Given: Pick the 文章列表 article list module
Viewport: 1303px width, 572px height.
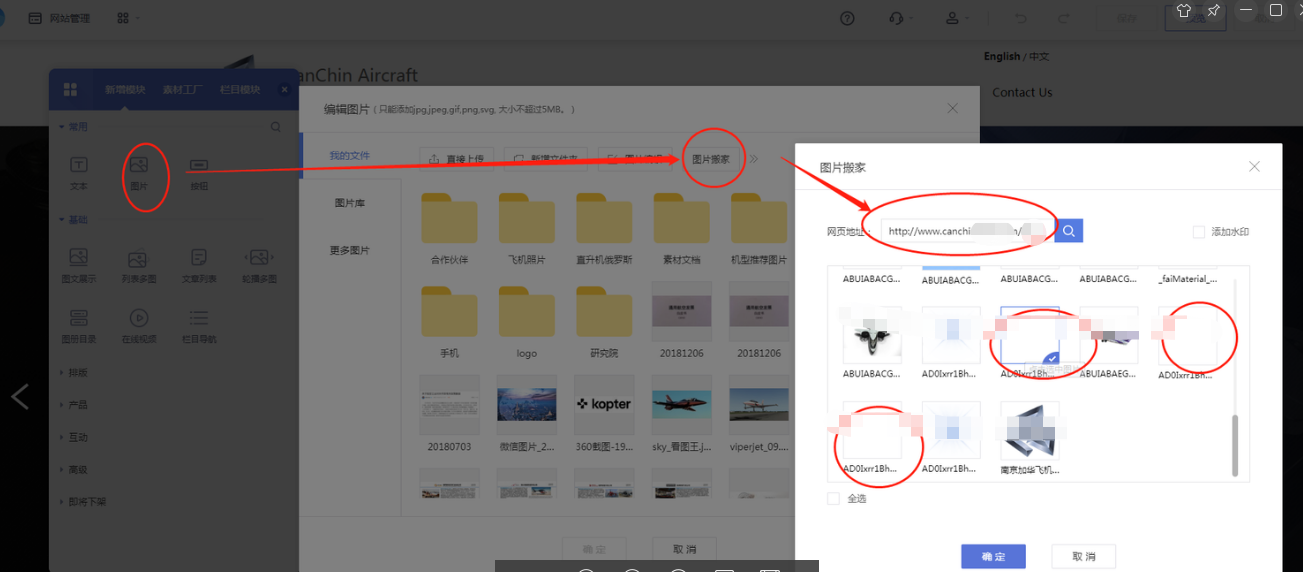Looking at the screenshot, I should pos(199,258).
